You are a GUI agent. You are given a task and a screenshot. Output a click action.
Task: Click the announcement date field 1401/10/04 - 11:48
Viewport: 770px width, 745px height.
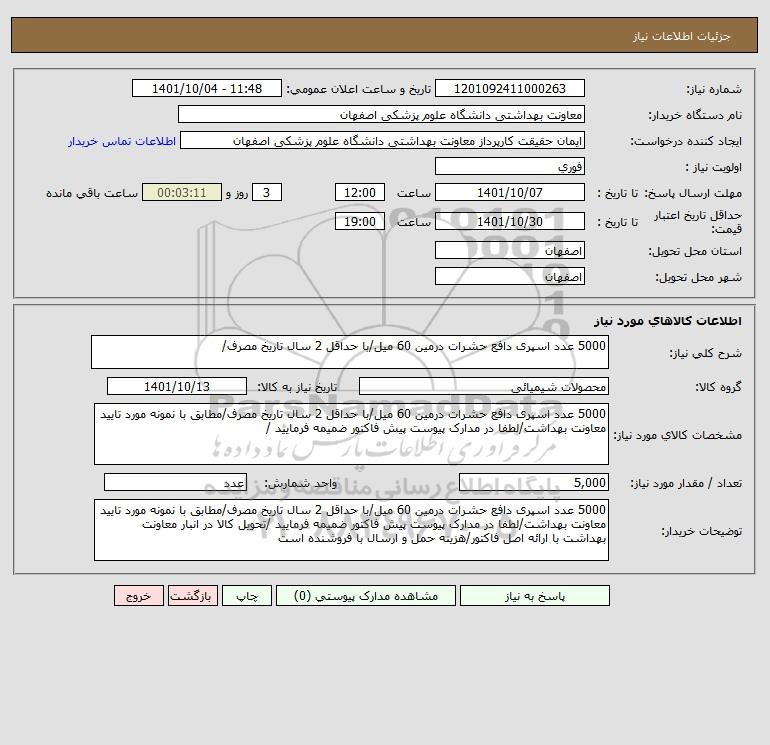coord(207,88)
